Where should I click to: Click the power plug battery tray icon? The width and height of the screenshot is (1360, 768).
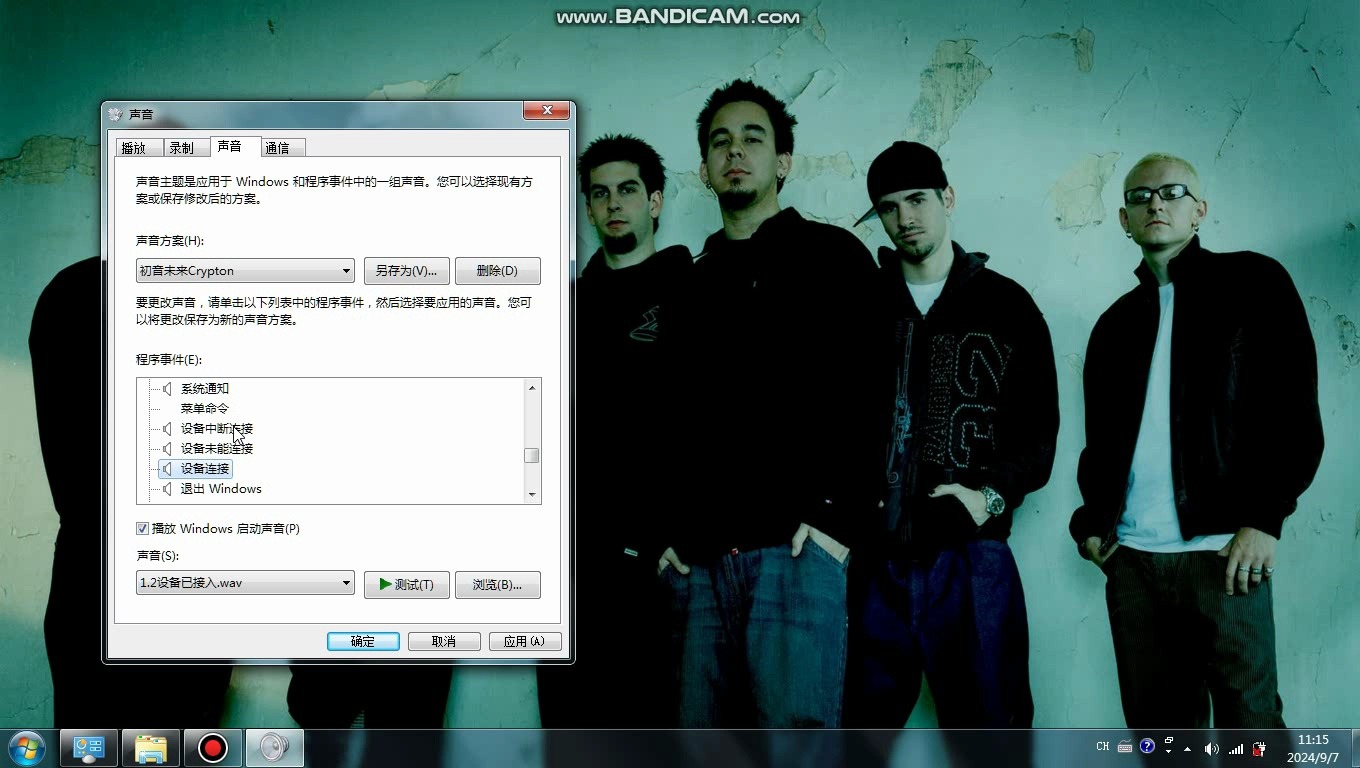click(x=1259, y=748)
